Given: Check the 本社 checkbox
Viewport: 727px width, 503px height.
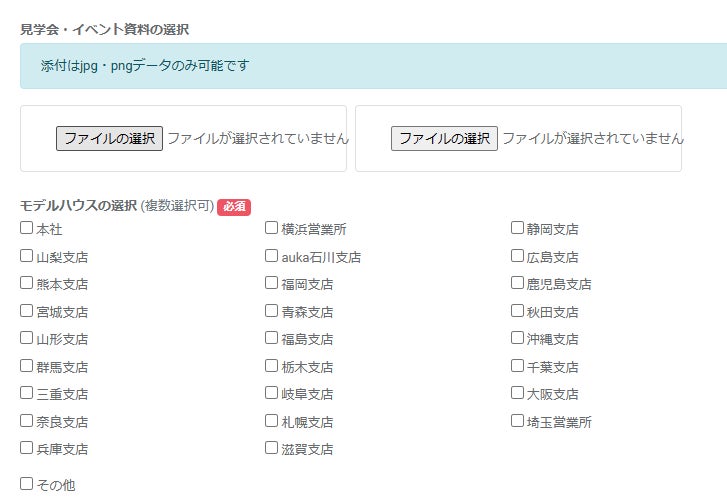Looking at the screenshot, I should [x=27, y=228].
